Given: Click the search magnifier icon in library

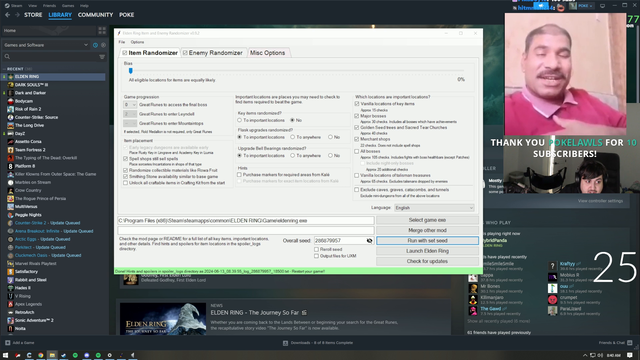Looking at the screenshot, I should tap(7, 57).
